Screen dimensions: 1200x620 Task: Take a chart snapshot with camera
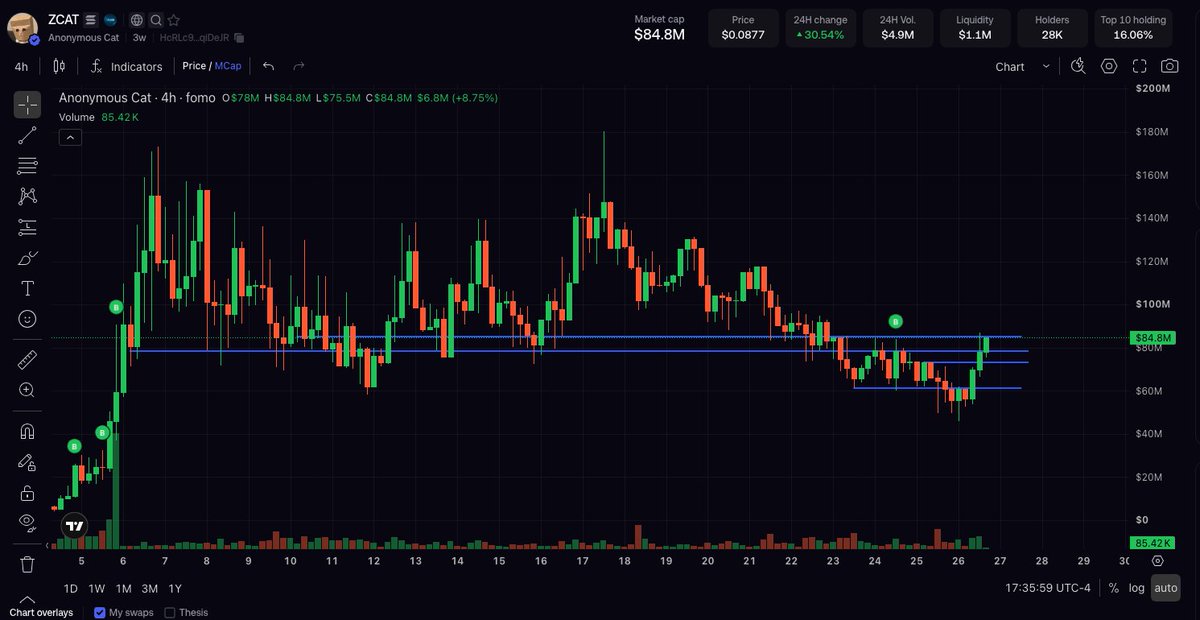click(x=1169, y=66)
